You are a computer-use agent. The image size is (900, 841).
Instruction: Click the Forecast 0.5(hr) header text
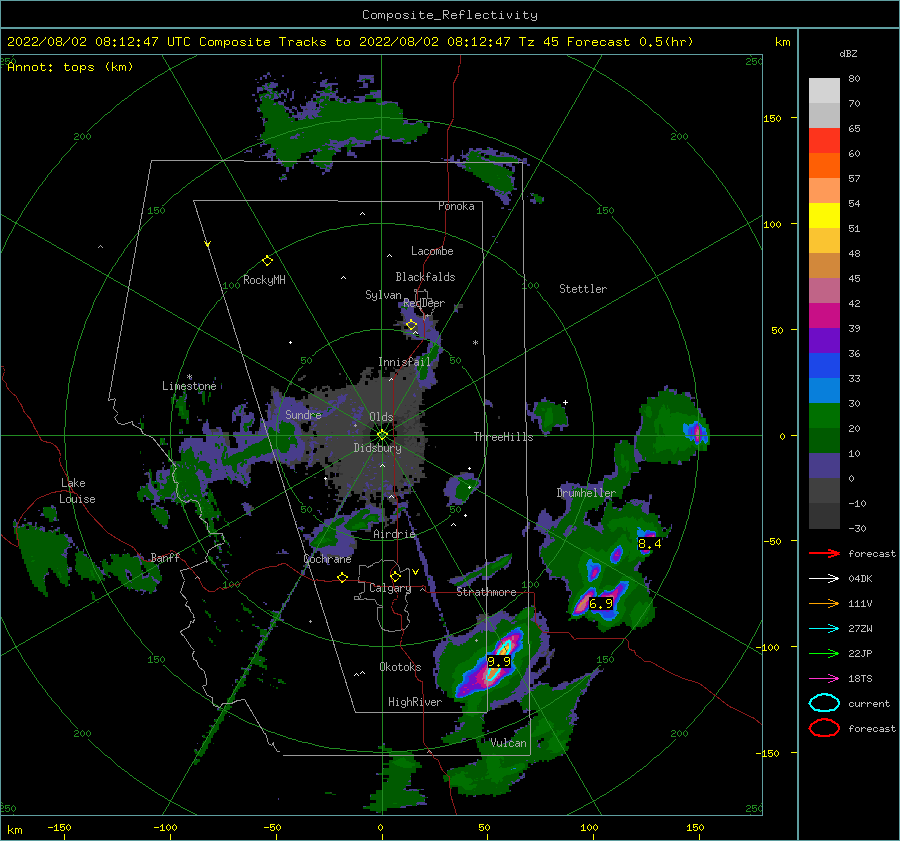coord(630,42)
